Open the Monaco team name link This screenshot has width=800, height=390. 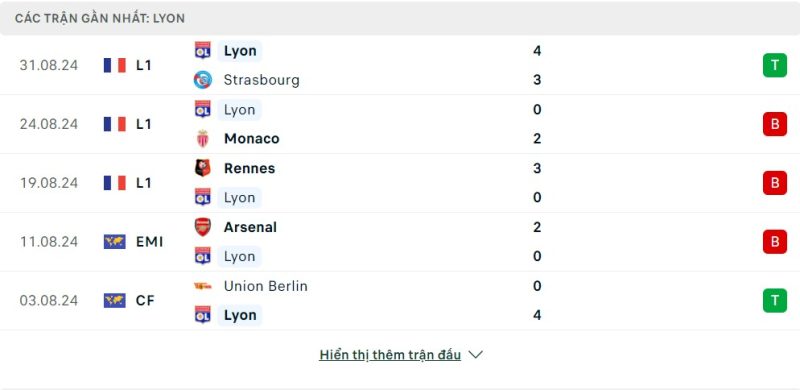[x=252, y=139]
